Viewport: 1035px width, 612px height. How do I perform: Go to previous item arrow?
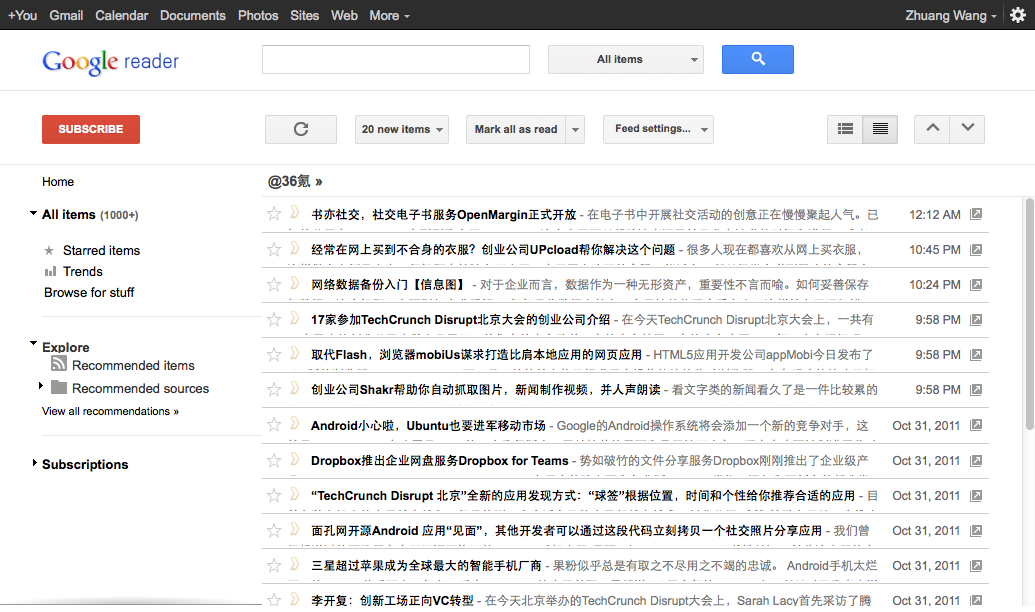click(932, 129)
